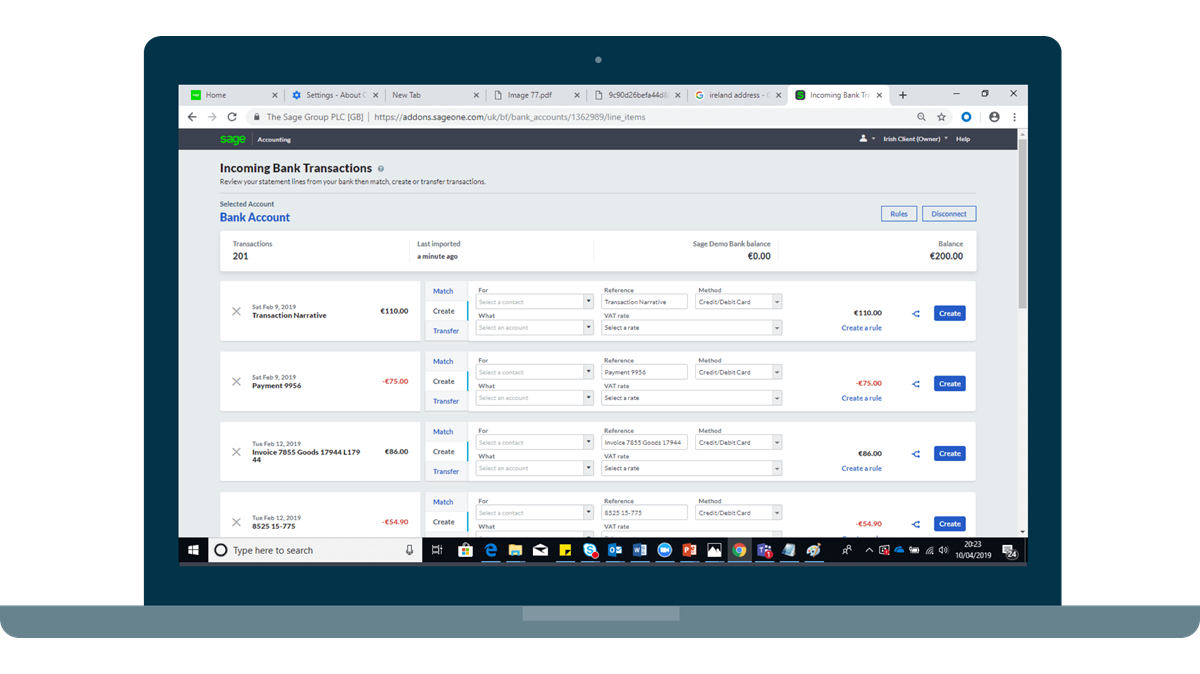Viewport: 1200px width, 674px height.
Task: Remove the Payment 9956 transaction with X
Action: coord(236,382)
